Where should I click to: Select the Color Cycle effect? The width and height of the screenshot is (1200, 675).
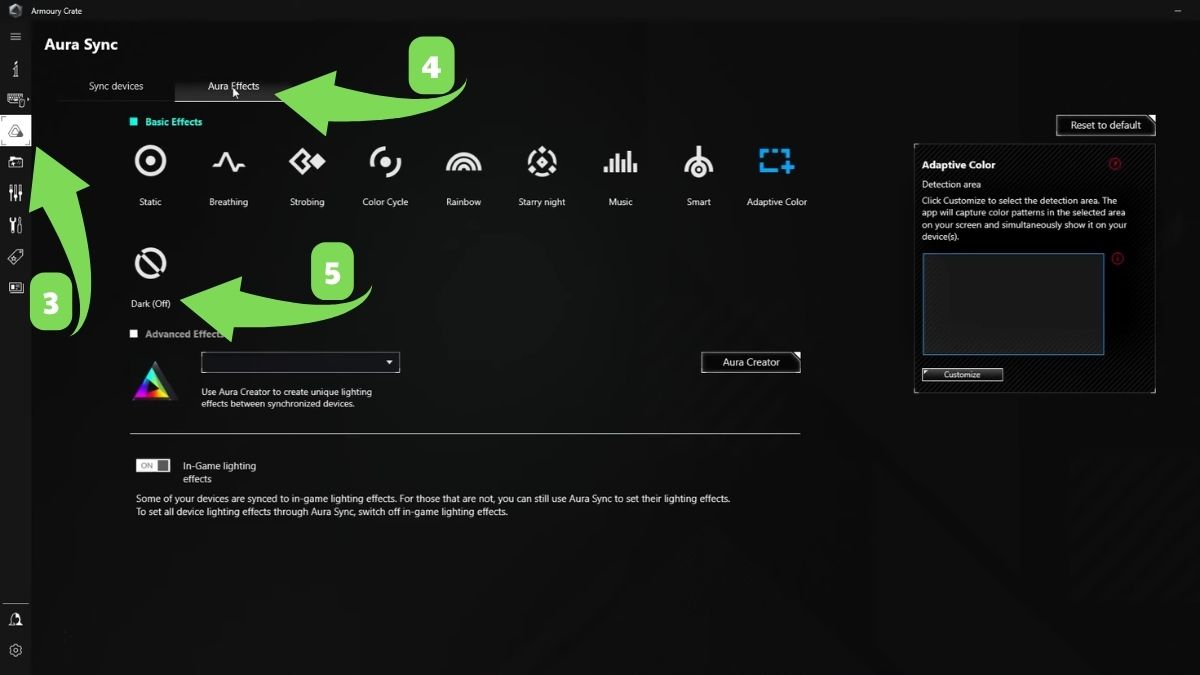[385, 174]
